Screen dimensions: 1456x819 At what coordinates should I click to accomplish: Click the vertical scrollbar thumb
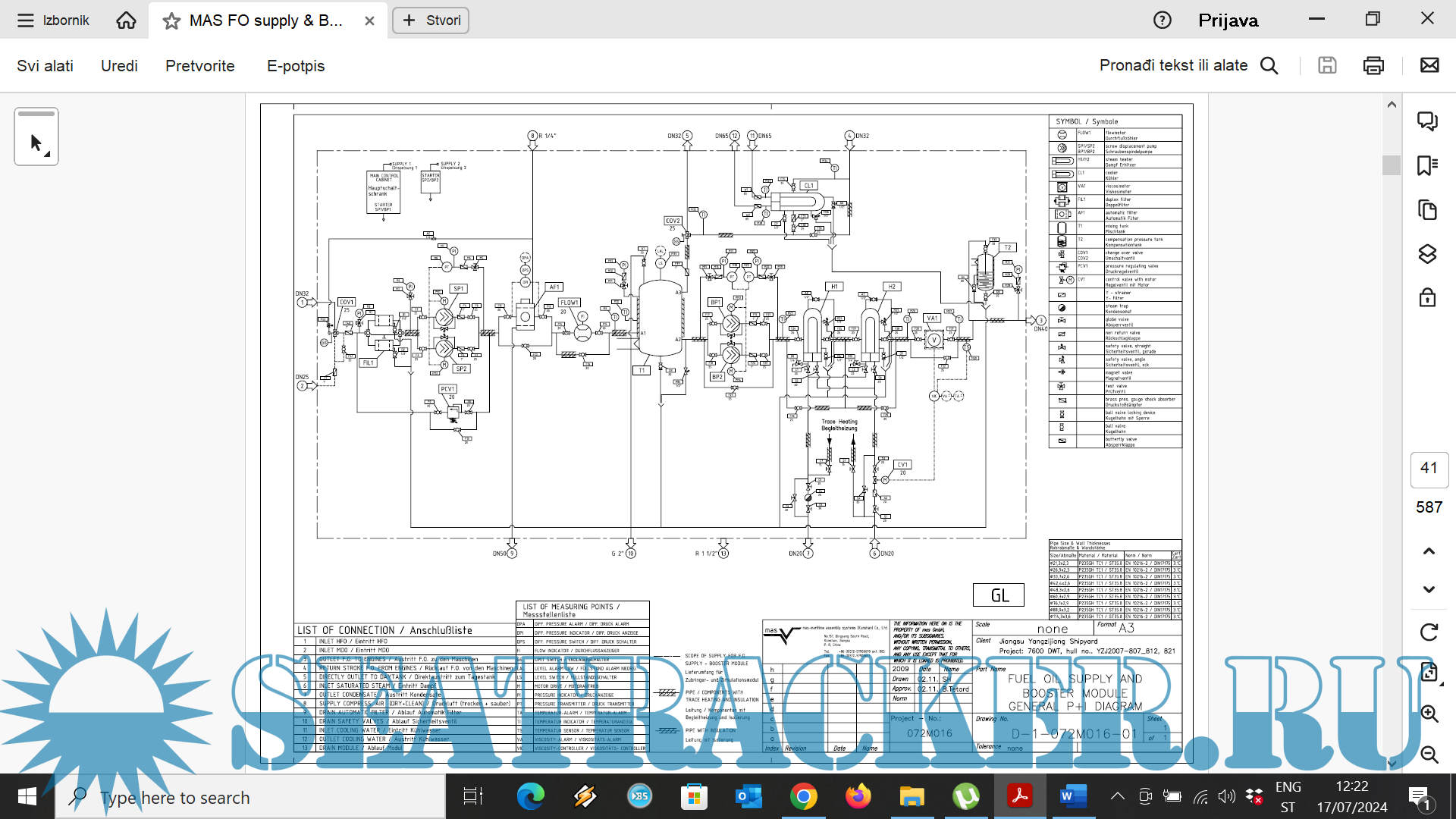pyautogui.click(x=1391, y=165)
